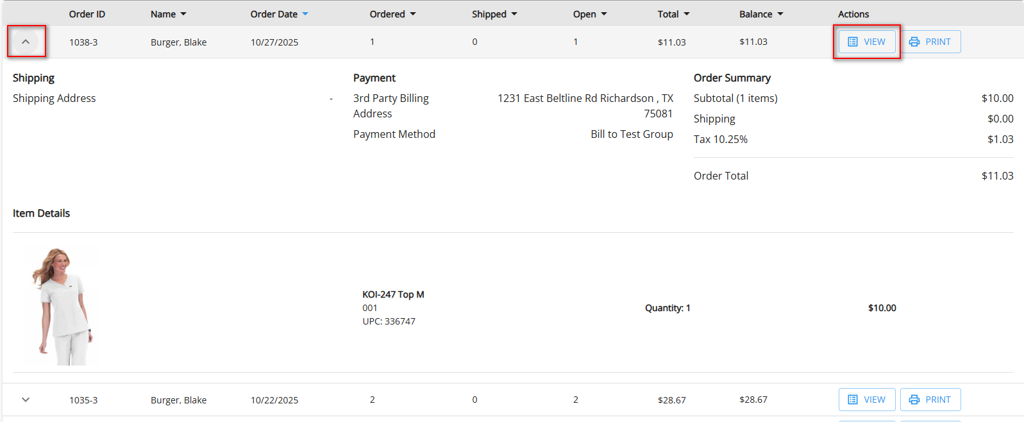This screenshot has height=422, width=1024.
Task: Click the Actions column header
Action: [853, 15]
